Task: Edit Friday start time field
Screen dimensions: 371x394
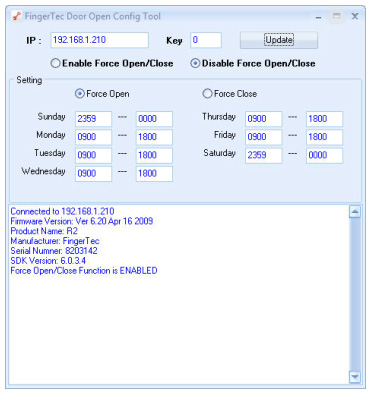Action: tap(264, 137)
